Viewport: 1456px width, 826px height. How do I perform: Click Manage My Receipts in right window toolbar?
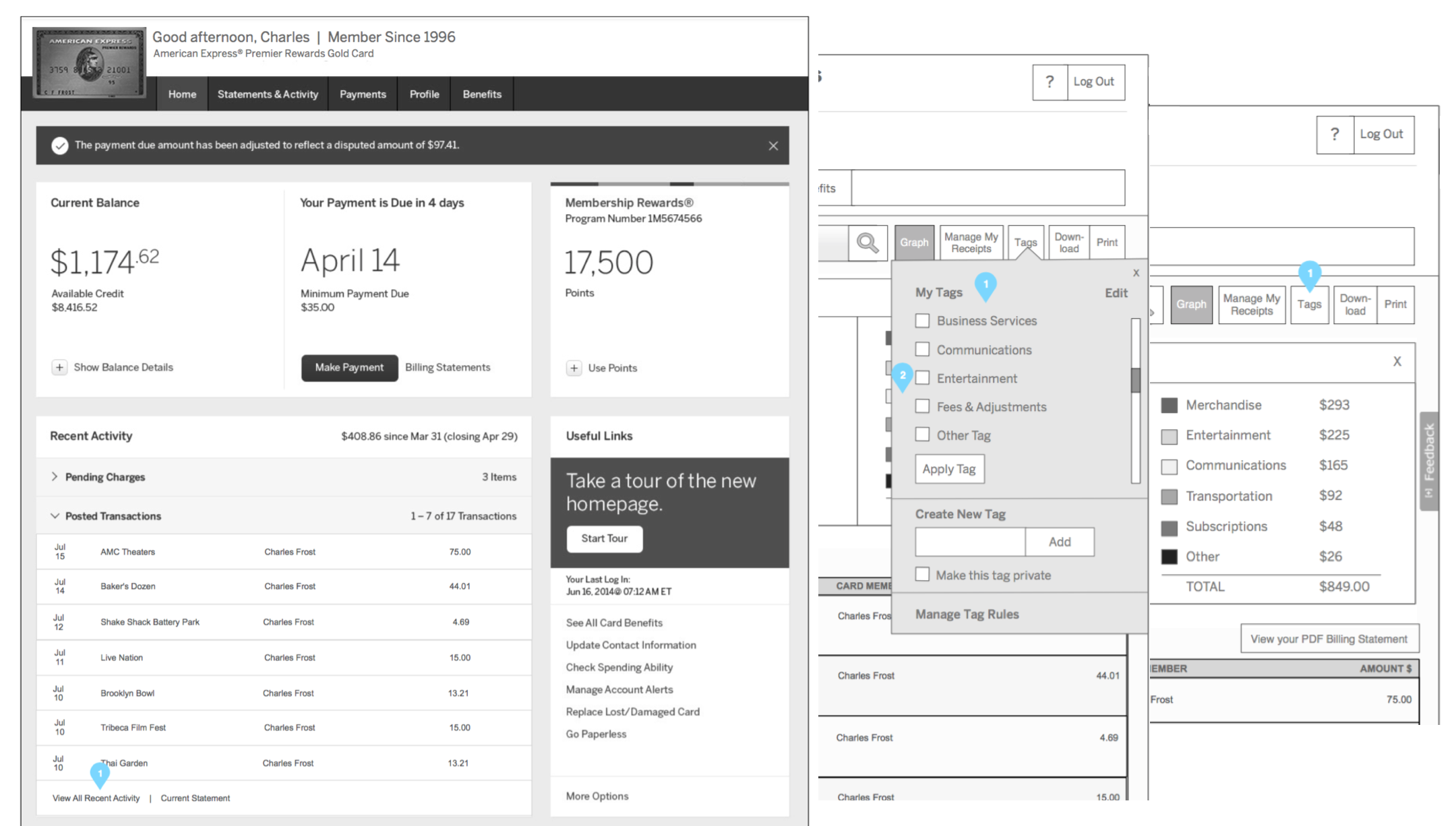pos(1252,305)
